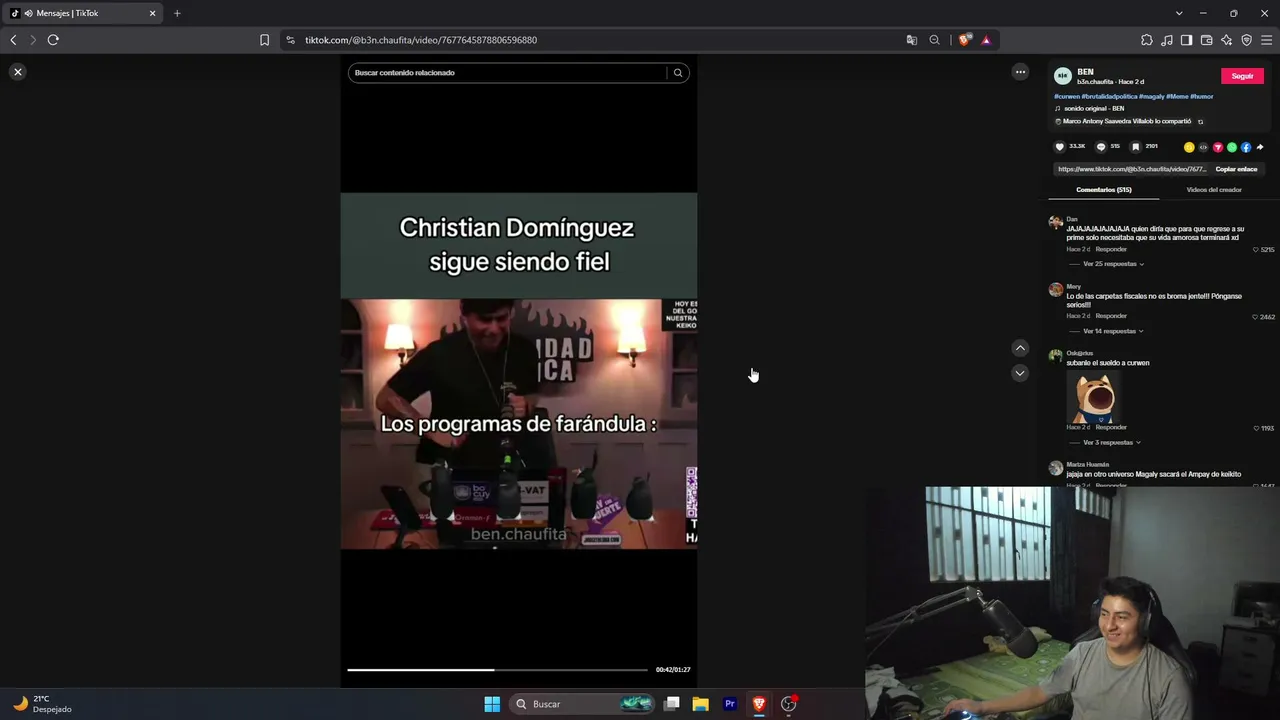
Task: Click the search magnifier in related content bar
Action: click(678, 72)
